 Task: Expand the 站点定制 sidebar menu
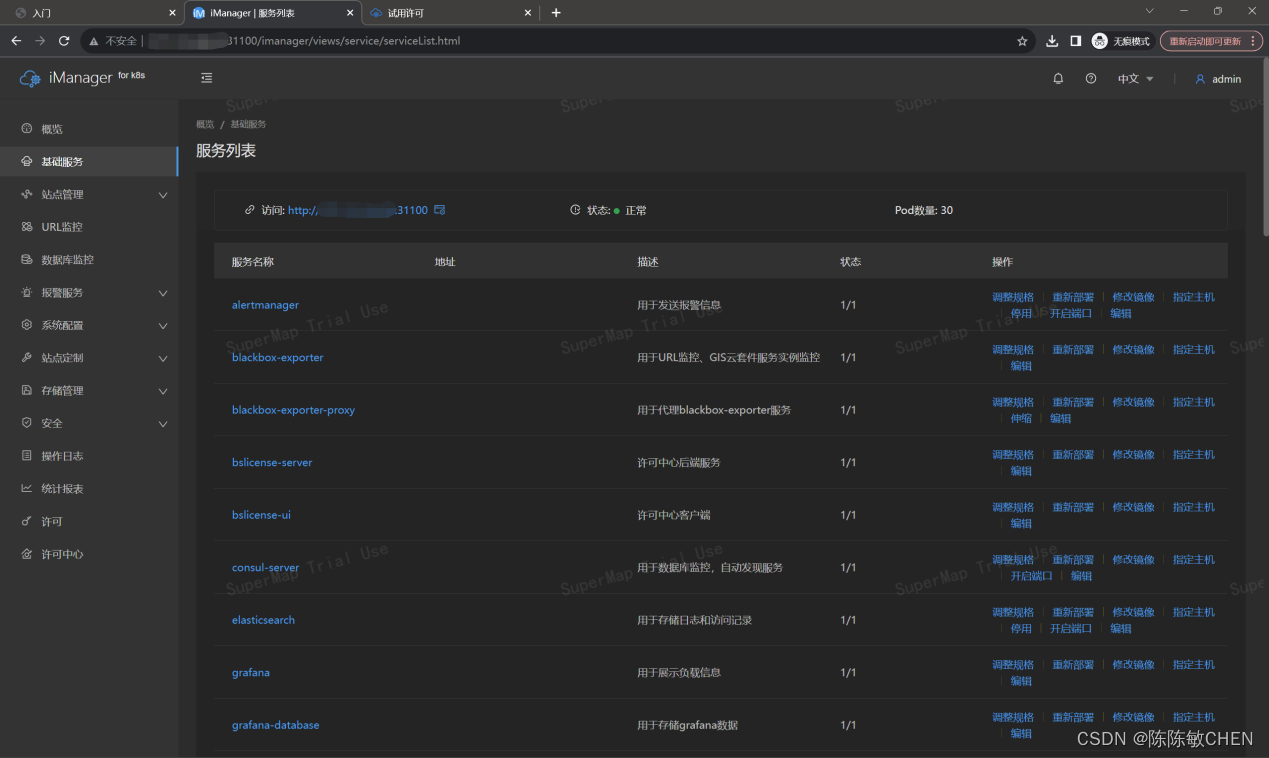click(x=163, y=358)
